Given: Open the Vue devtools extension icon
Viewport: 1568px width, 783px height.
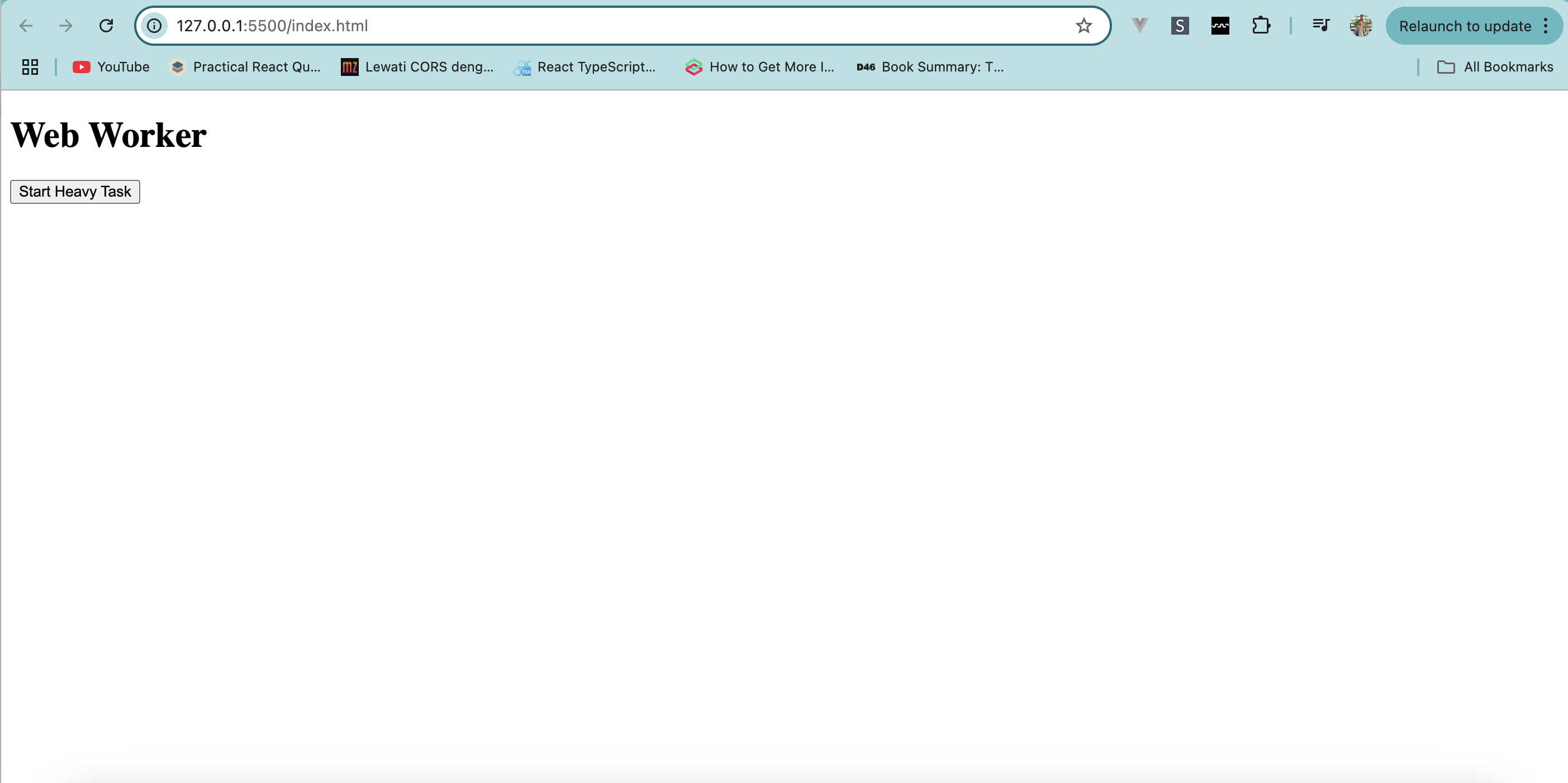Looking at the screenshot, I should [x=1139, y=26].
